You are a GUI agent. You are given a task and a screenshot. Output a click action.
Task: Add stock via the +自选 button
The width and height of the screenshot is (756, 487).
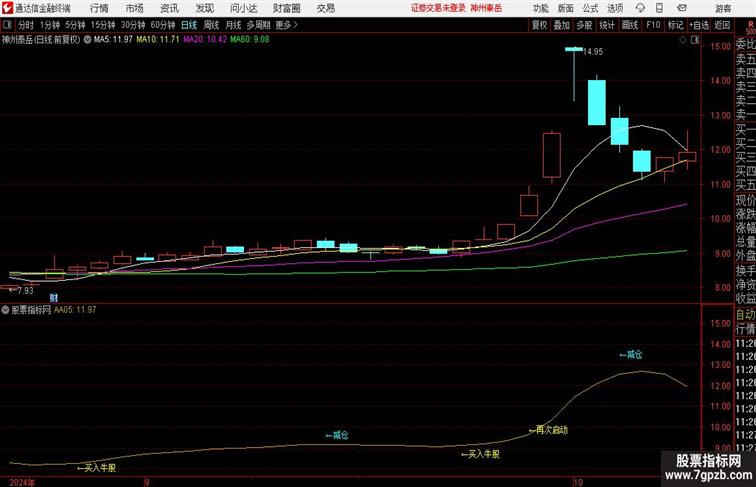point(699,25)
